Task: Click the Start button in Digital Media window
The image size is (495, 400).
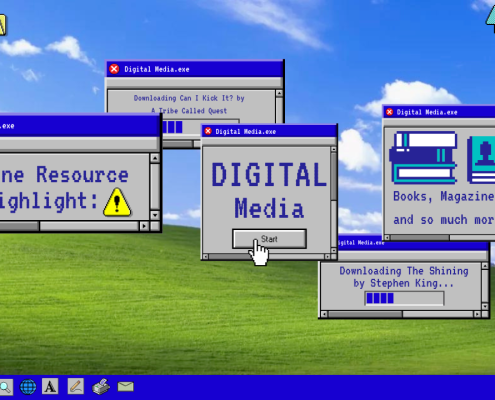Action: click(x=269, y=239)
